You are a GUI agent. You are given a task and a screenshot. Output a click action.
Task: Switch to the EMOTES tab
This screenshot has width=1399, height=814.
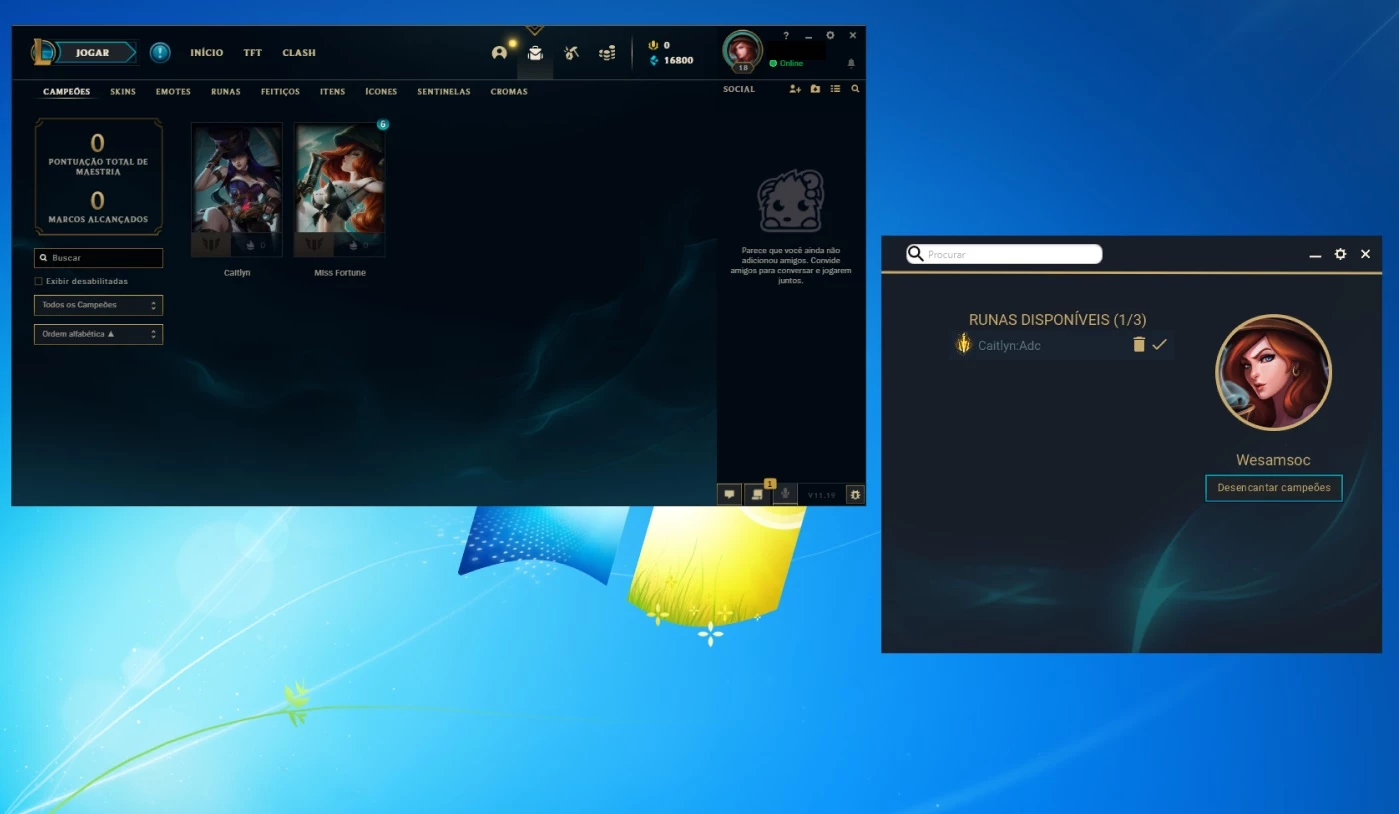173,91
